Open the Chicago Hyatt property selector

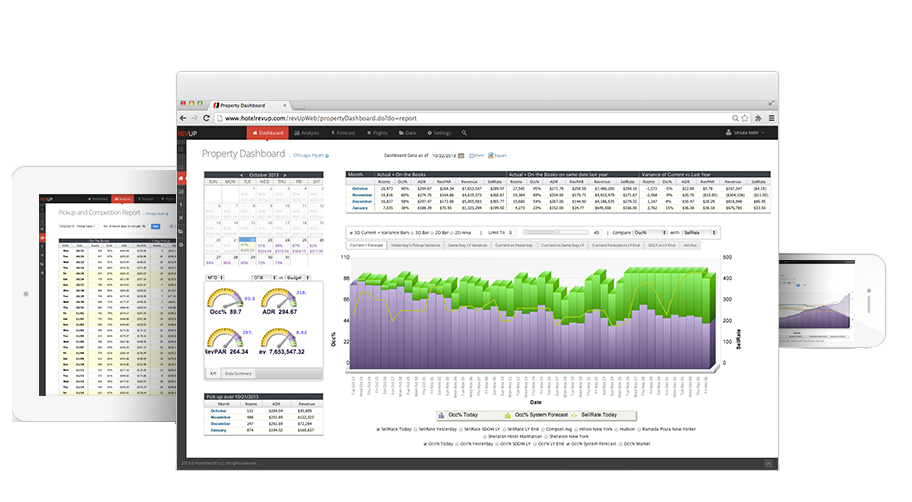click(311, 155)
